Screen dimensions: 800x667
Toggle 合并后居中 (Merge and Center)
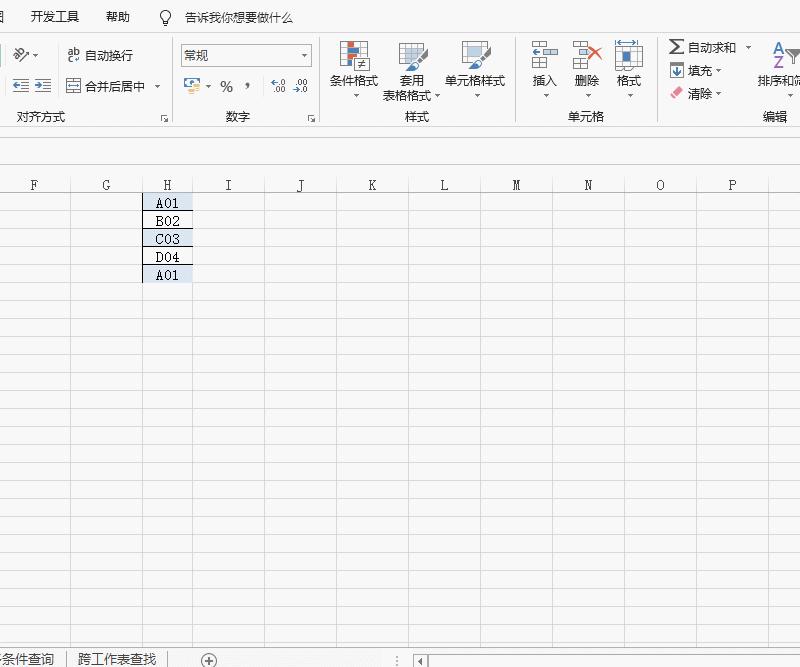coord(103,86)
